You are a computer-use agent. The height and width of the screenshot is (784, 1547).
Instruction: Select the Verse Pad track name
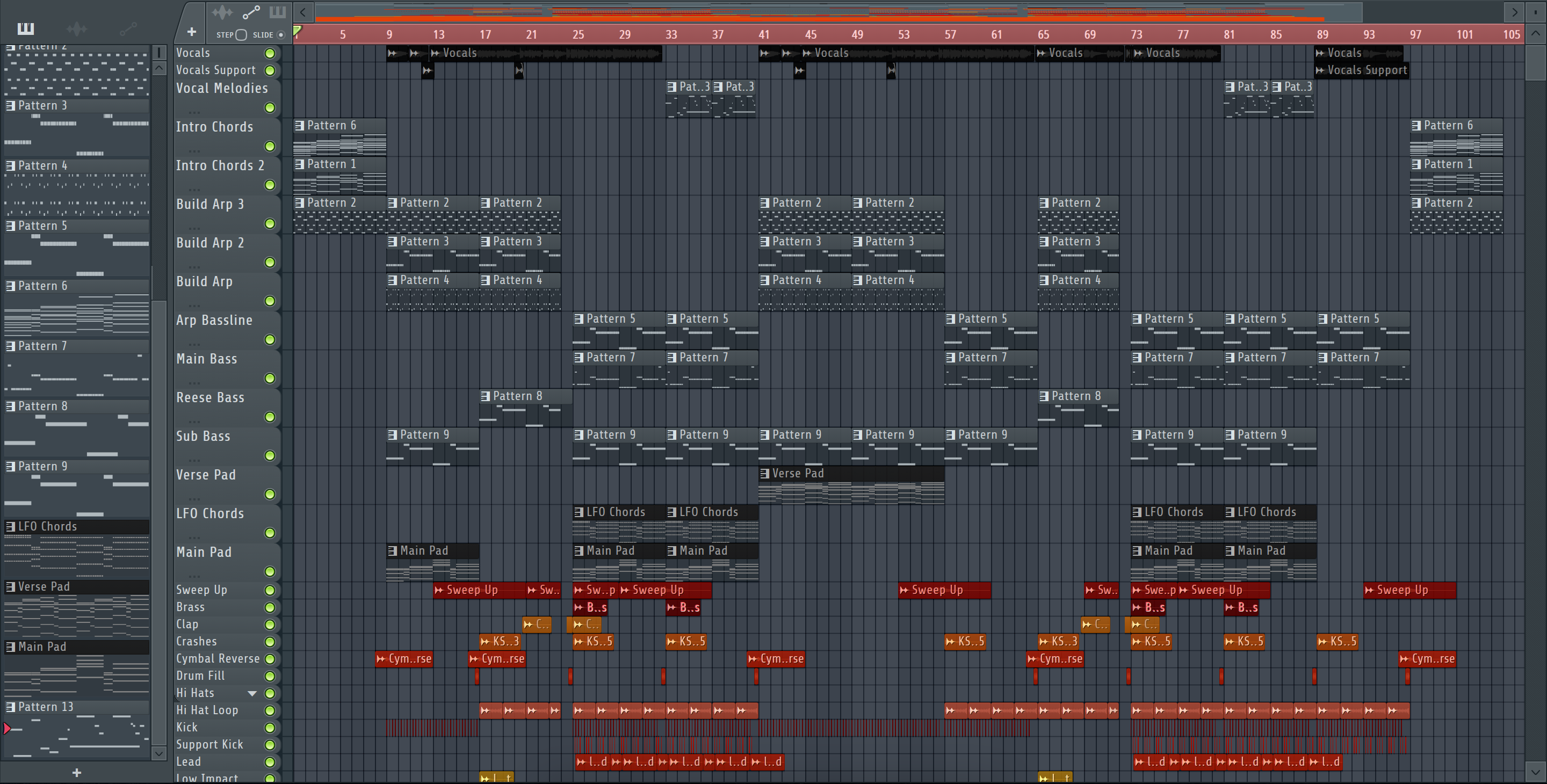[206, 474]
